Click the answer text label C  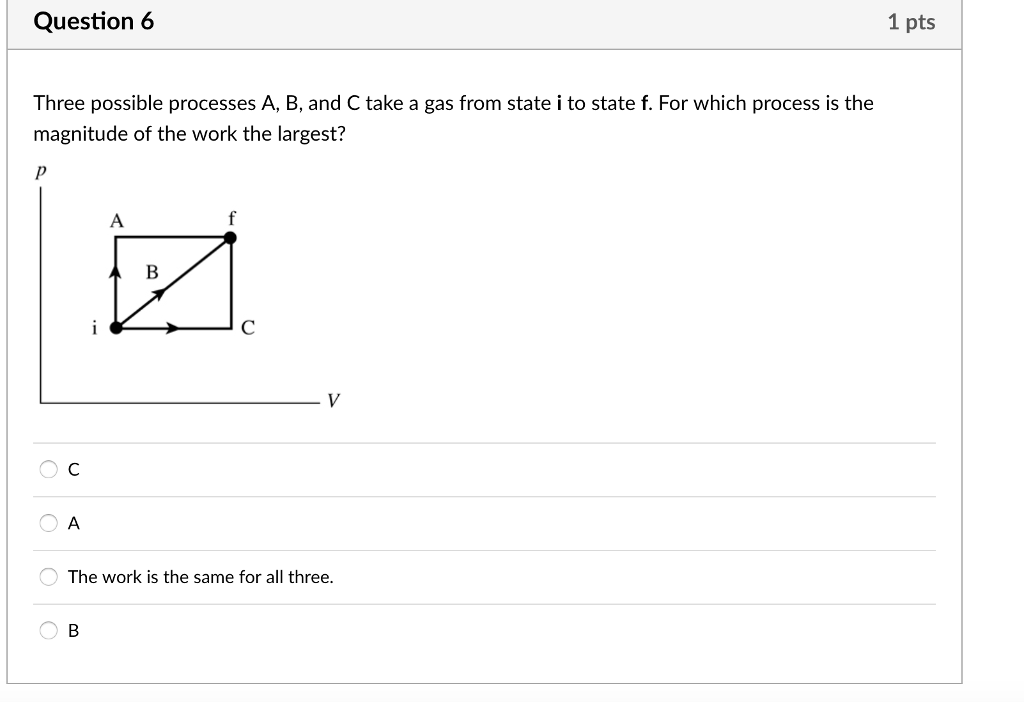coord(71,469)
